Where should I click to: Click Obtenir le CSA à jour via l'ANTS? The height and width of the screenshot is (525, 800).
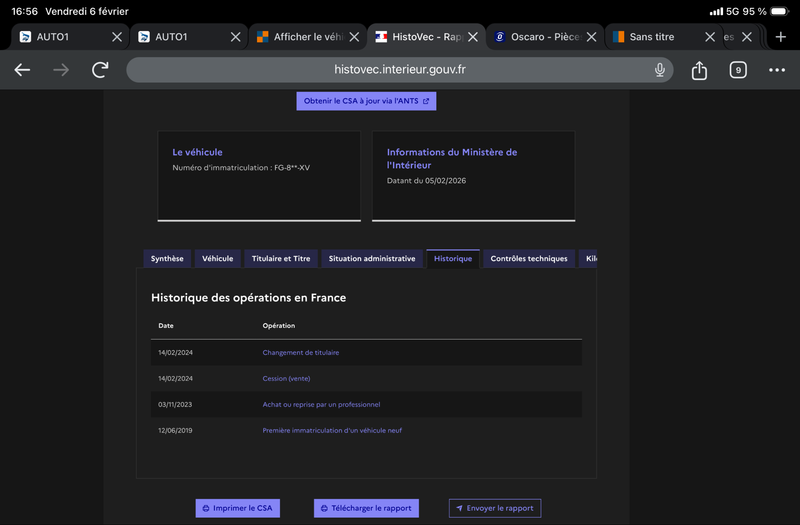coord(366,101)
